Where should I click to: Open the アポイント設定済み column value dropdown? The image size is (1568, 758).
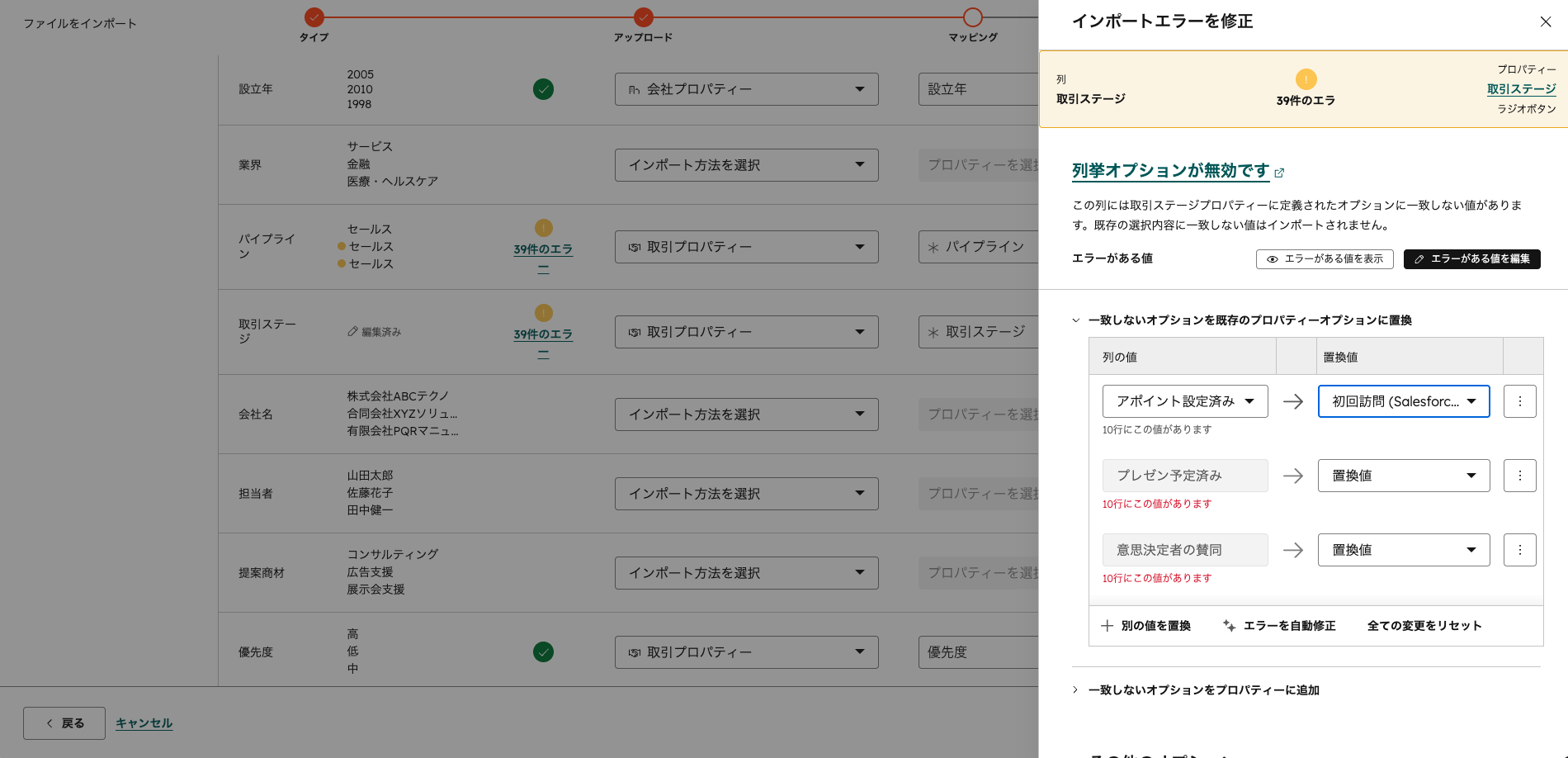1185,401
